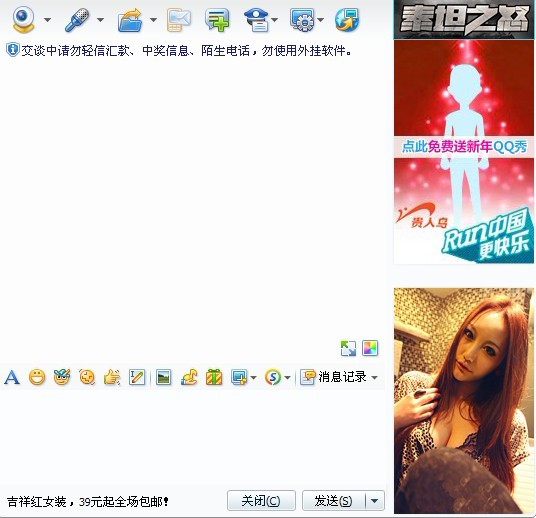This screenshot has height=518, width=536.
Task: Click the music note share icon
Action: coord(189,377)
